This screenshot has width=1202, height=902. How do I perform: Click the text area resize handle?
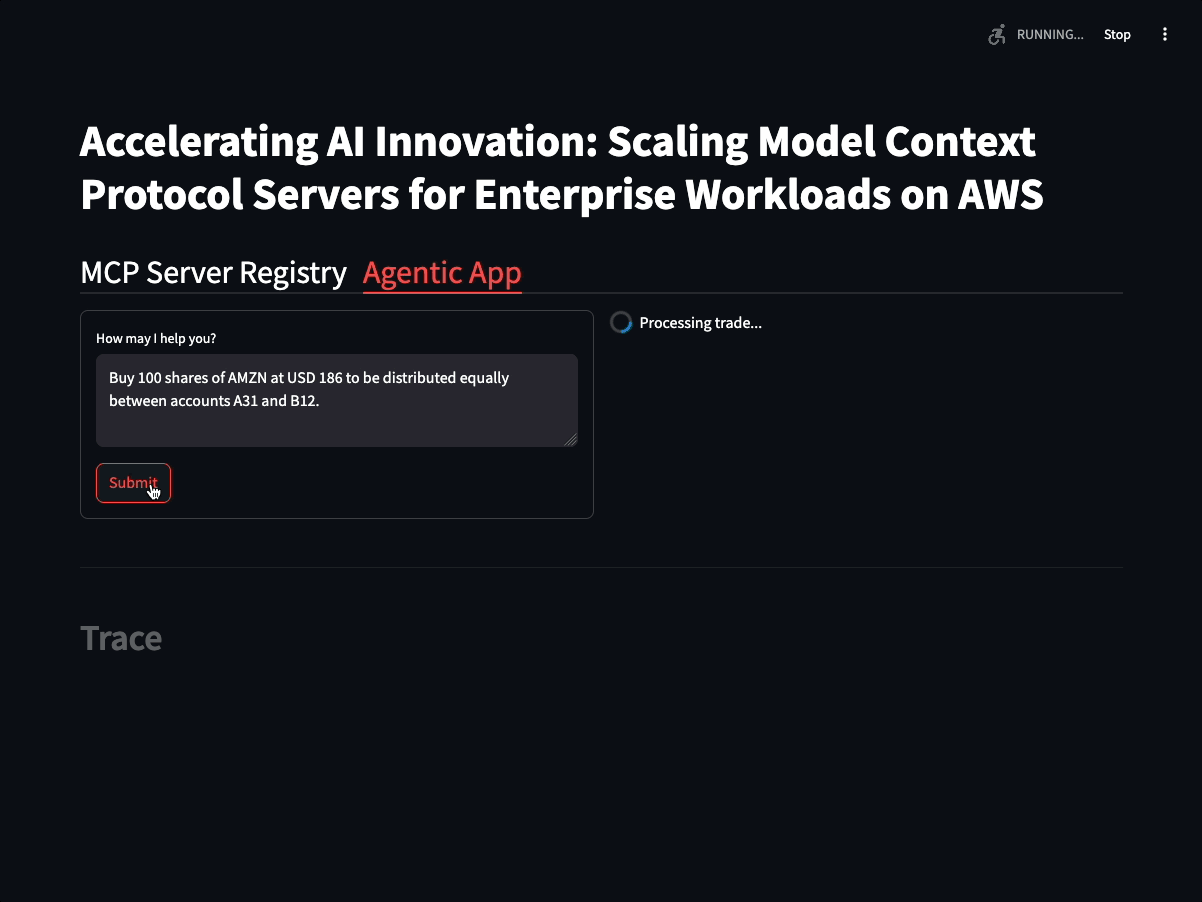(x=571, y=440)
